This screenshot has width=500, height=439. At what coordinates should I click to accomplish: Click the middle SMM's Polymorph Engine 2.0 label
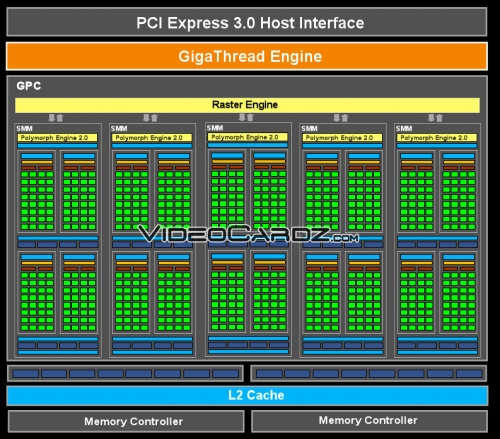(x=248, y=137)
